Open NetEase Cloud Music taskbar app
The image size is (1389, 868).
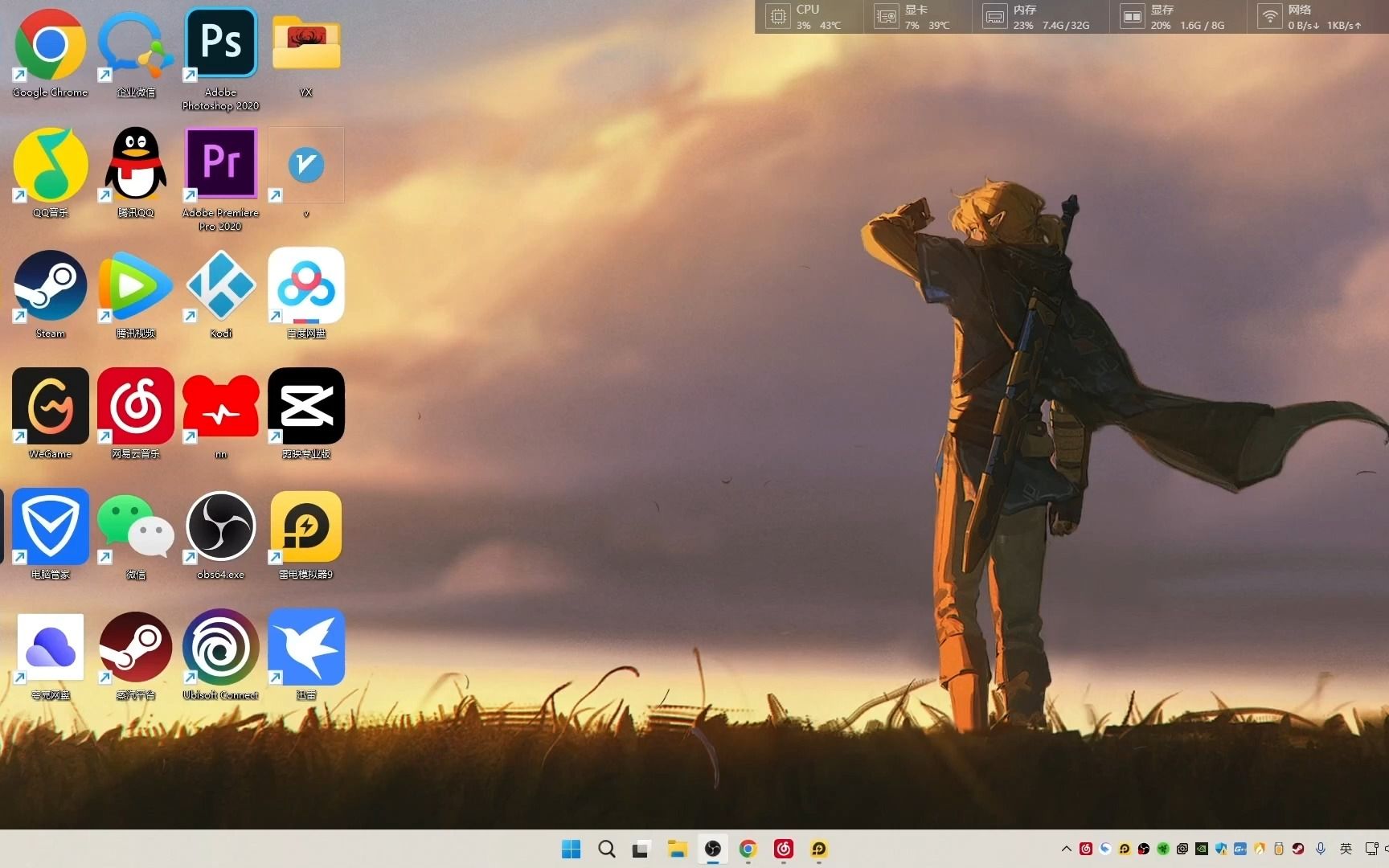[784, 849]
